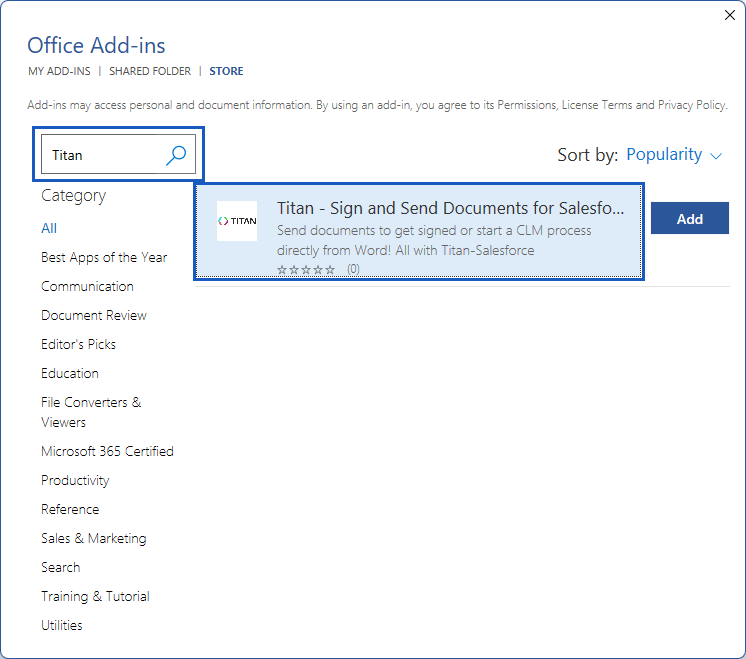
Task: Click the 'Sort by:' label
Action: (588, 155)
